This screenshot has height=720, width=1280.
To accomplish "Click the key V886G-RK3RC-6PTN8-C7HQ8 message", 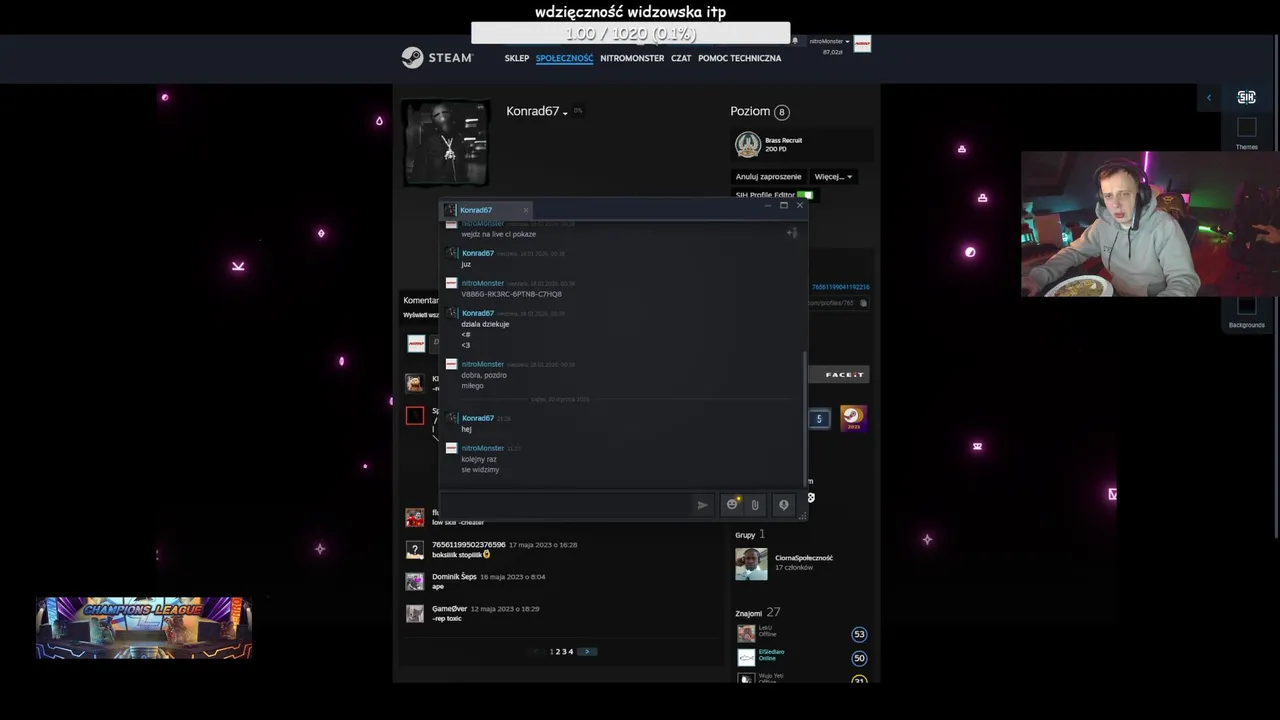I will [x=512, y=294].
